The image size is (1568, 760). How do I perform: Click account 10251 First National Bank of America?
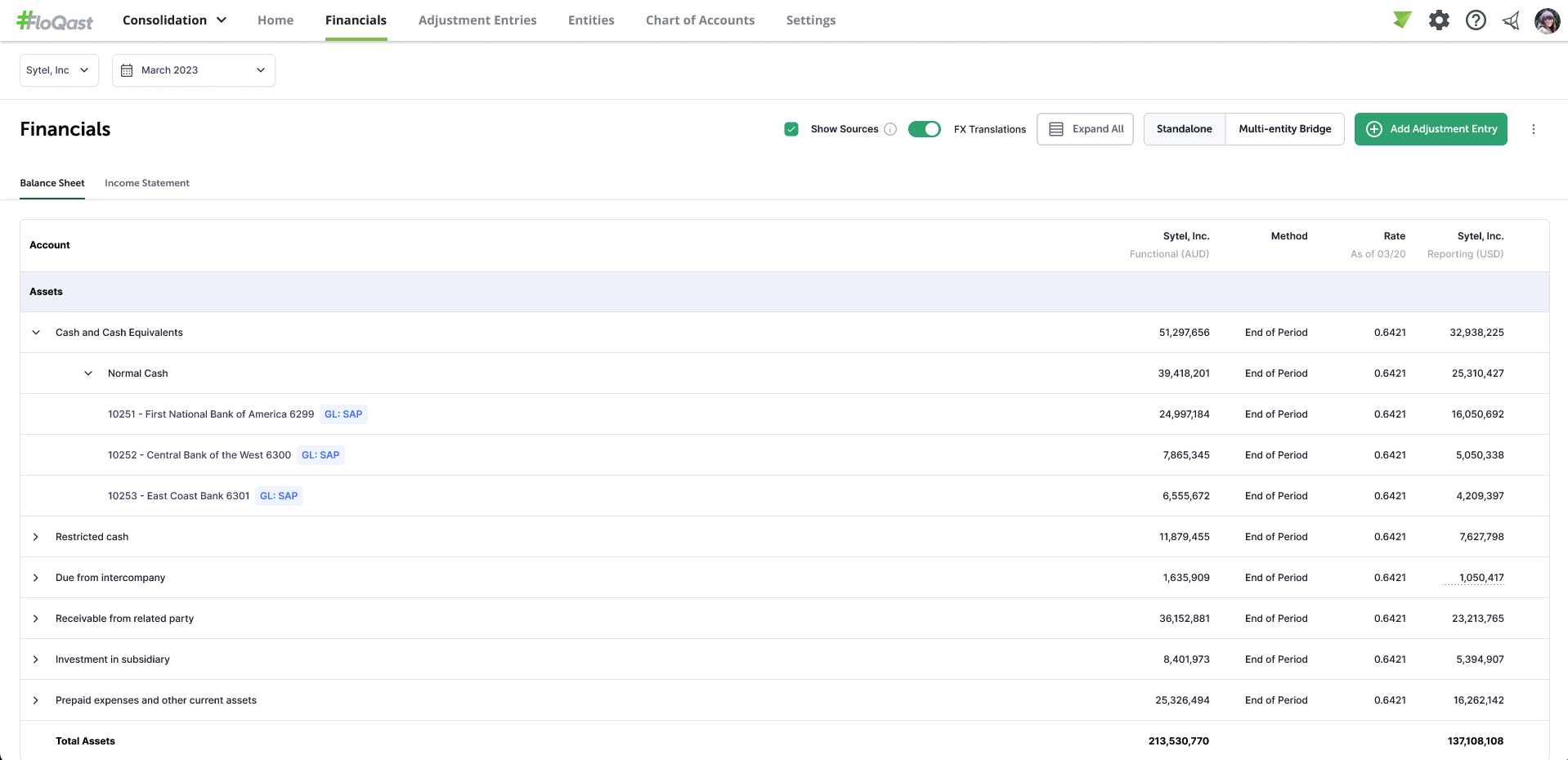(x=211, y=414)
